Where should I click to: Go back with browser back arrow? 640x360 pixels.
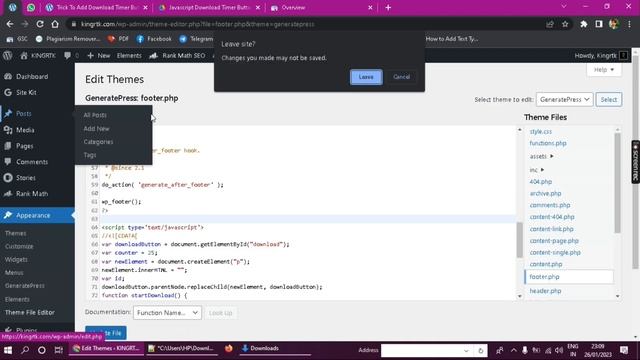[10, 24]
